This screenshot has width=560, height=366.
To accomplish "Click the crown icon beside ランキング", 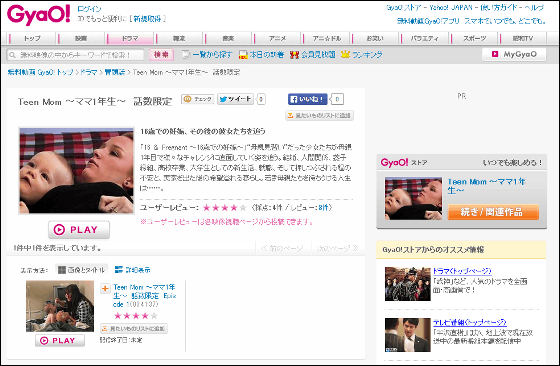I will pos(345,55).
